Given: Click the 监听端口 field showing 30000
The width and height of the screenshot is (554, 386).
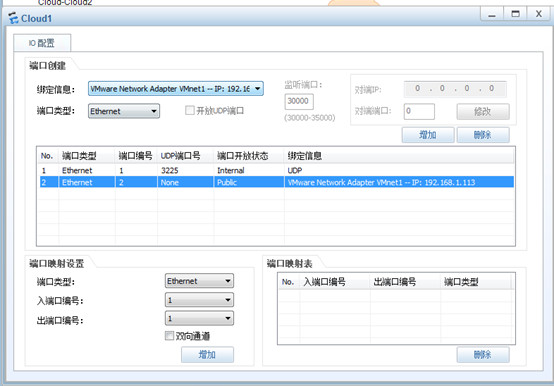Looking at the screenshot, I should pos(299,101).
